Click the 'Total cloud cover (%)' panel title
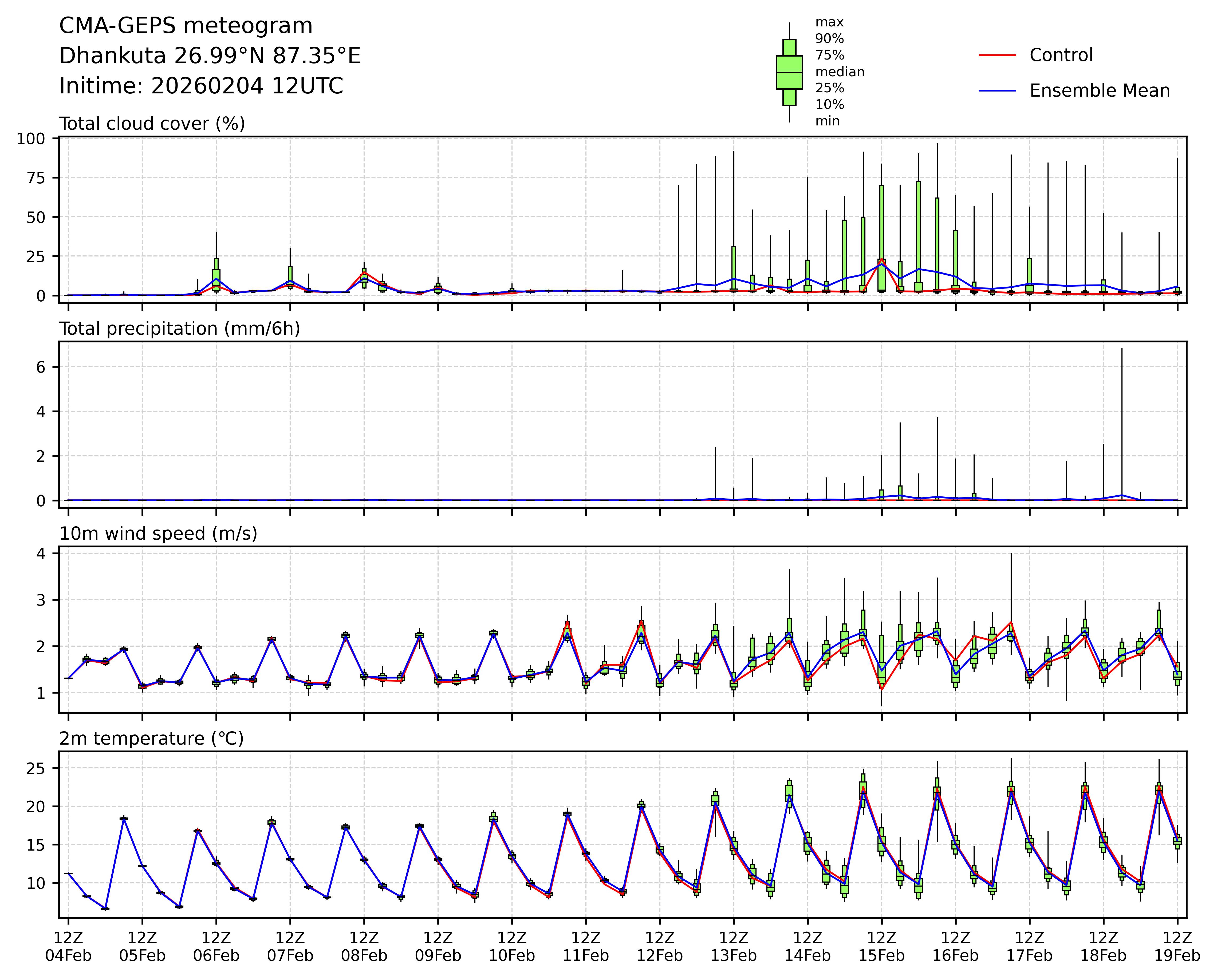1217x980 pixels. tap(152, 124)
